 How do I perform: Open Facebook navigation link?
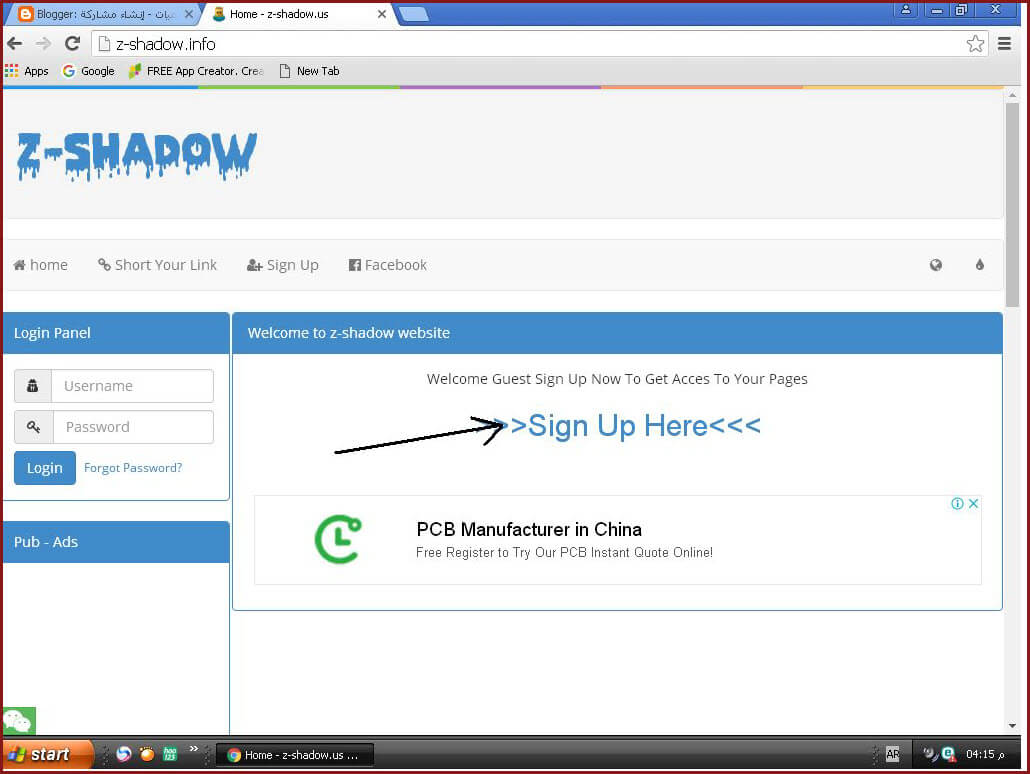(388, 265)
